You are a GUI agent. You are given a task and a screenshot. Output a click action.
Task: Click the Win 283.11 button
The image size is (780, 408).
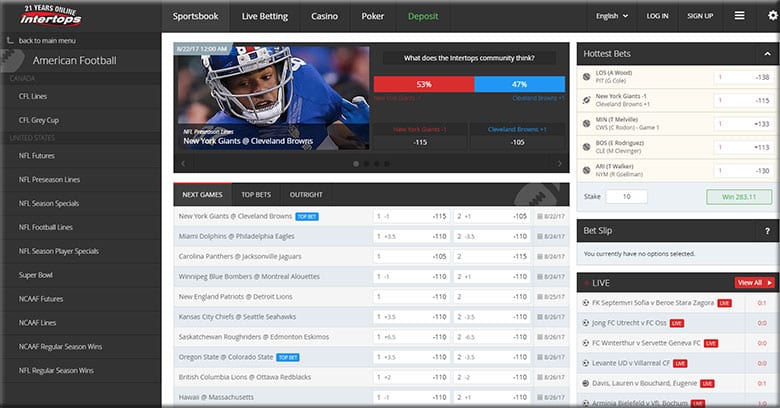[x=739, y=197]
